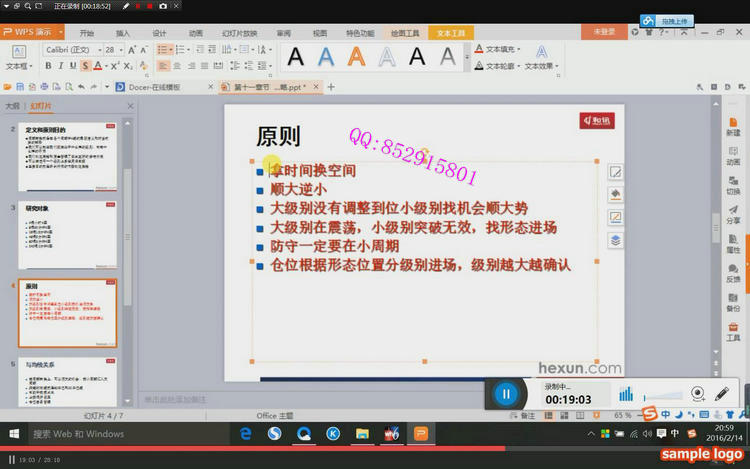
Task: Toggle text shadow S button
Action: tap(85, 66)
